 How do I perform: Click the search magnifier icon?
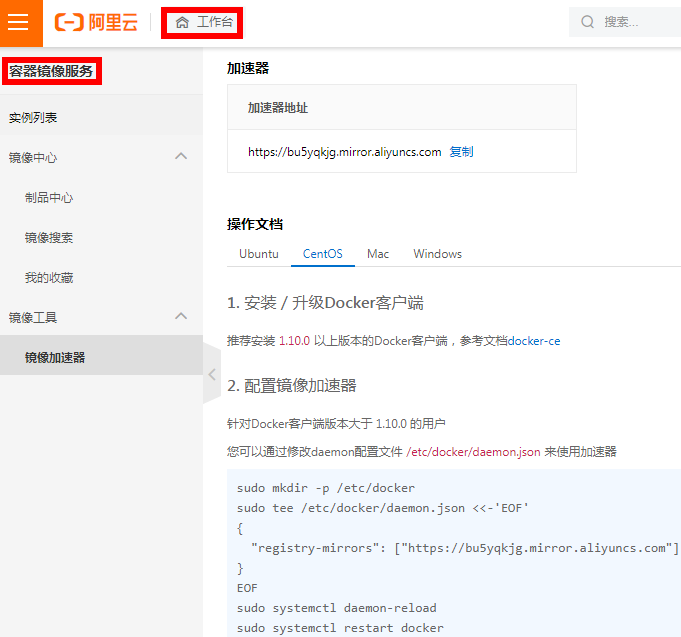[587, 22]
